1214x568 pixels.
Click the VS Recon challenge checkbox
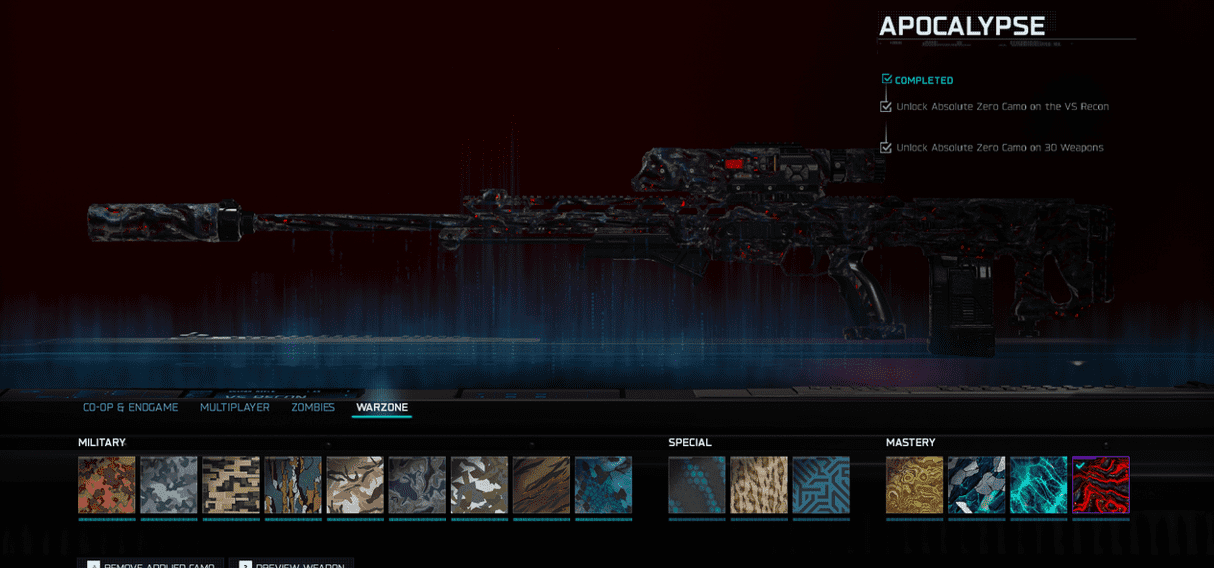886,106
